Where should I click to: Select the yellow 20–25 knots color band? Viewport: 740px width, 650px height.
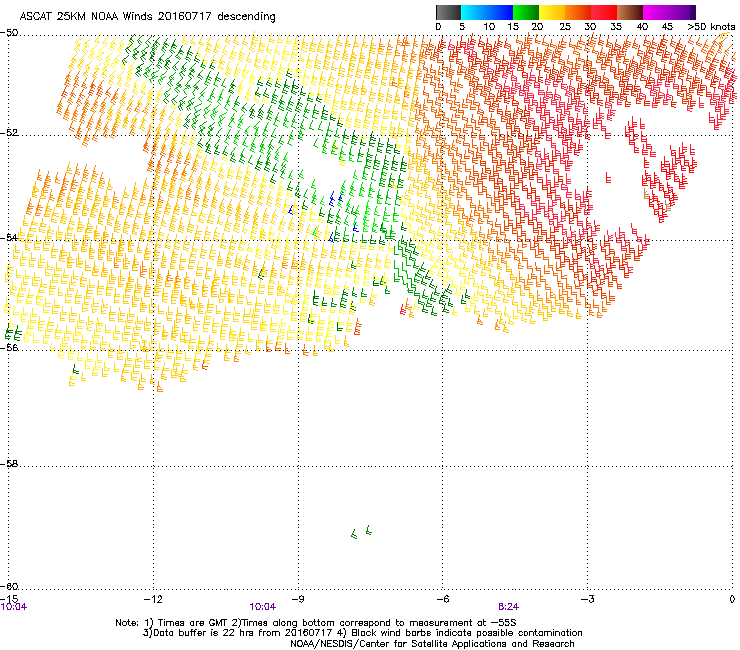click(552, 12)
